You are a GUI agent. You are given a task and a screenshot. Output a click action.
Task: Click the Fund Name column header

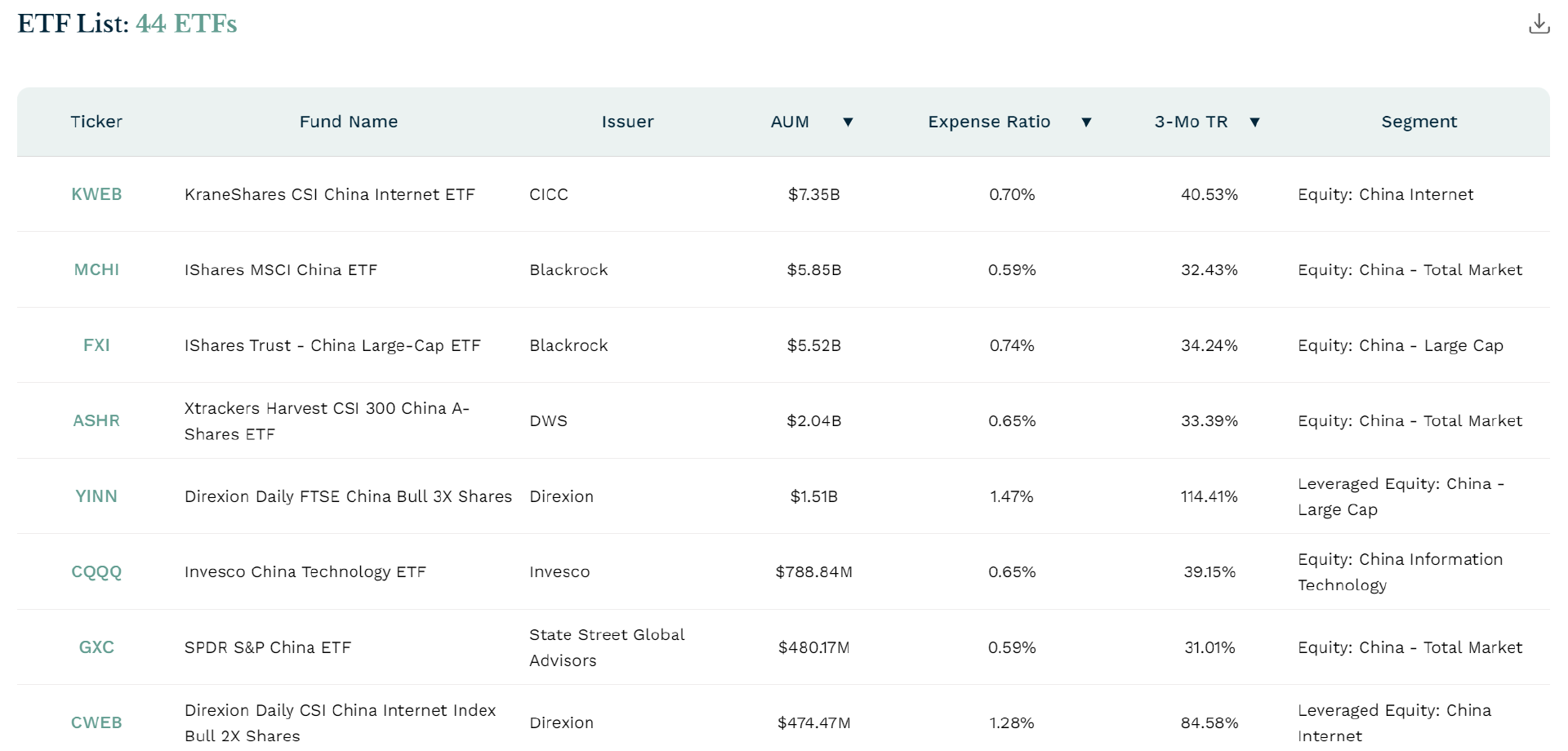coord(349,122)
